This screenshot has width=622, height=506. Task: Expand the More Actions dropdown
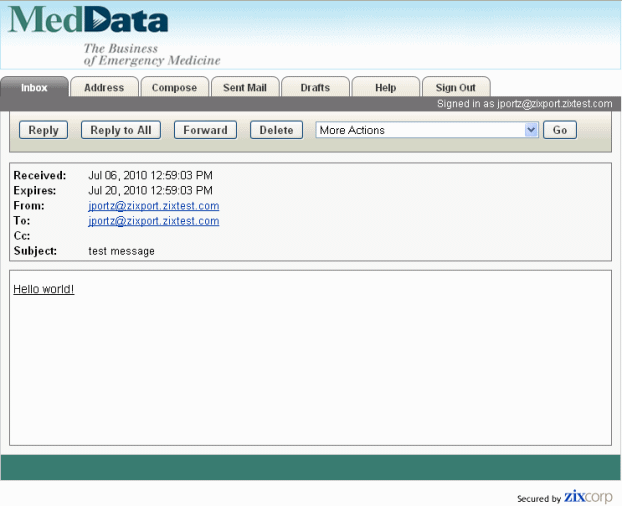pos(427,130)
